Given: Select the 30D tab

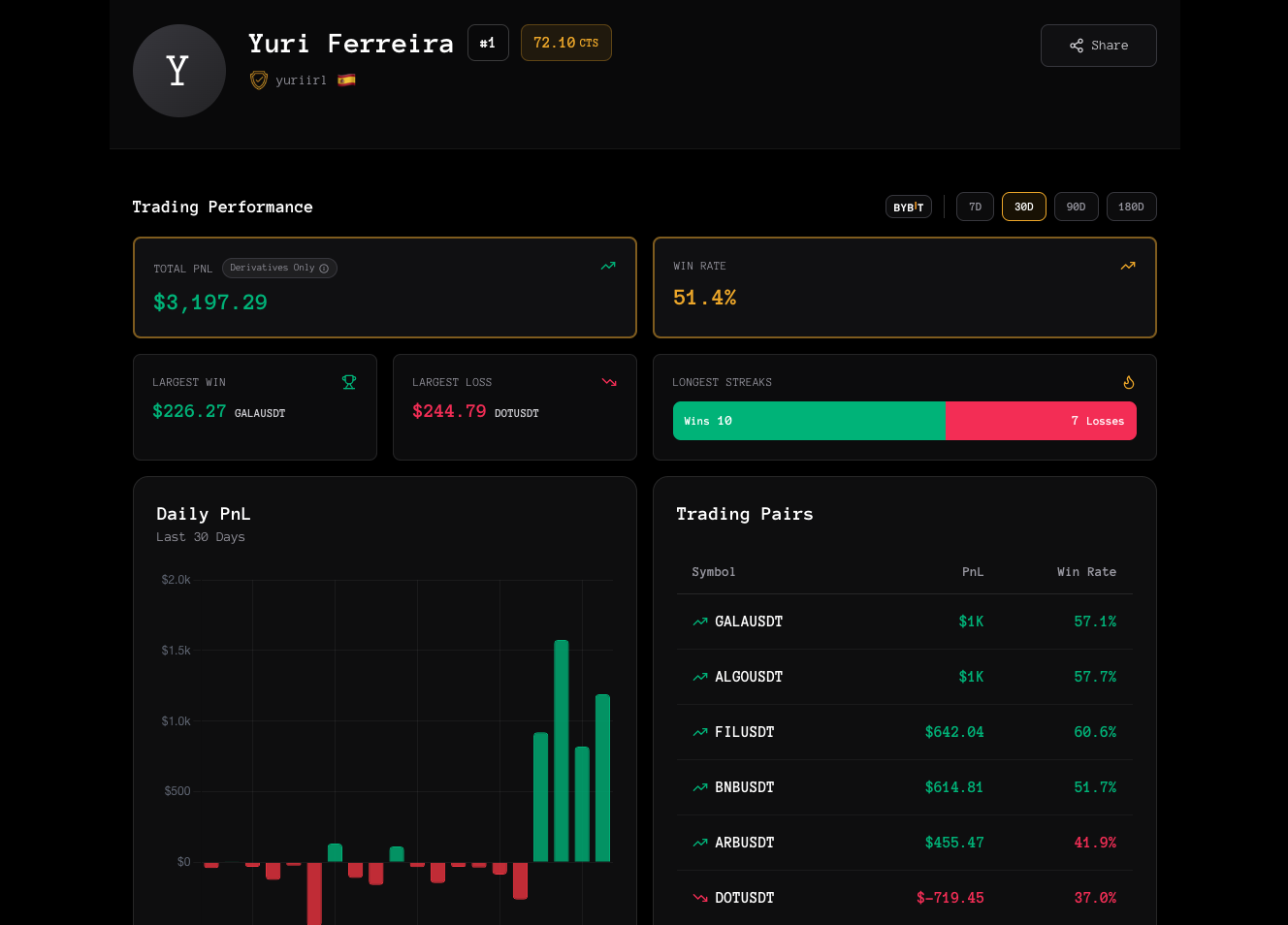Looking at the screenshot, I should click(1023, 206).
